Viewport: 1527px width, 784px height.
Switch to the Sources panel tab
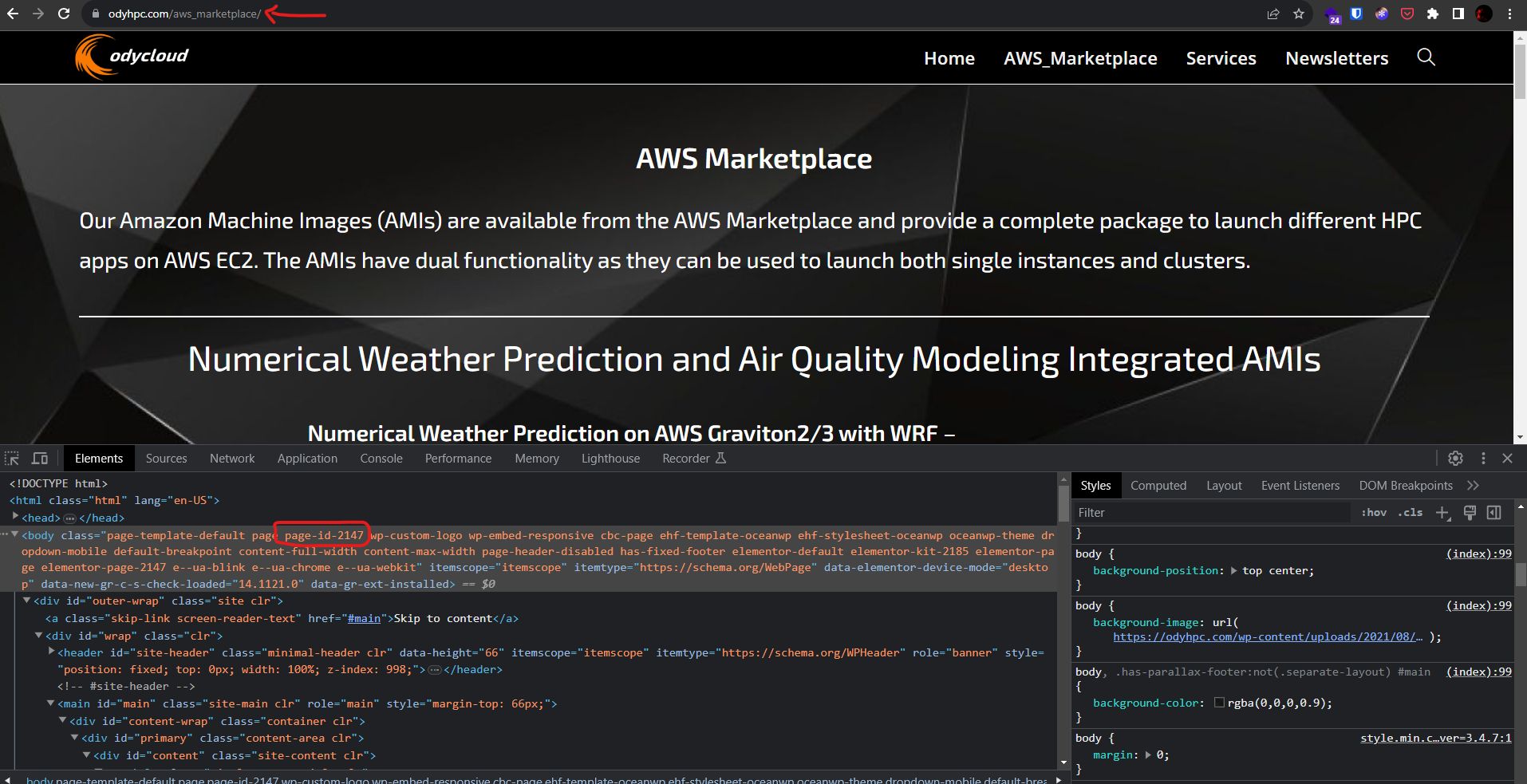[166, 459]
